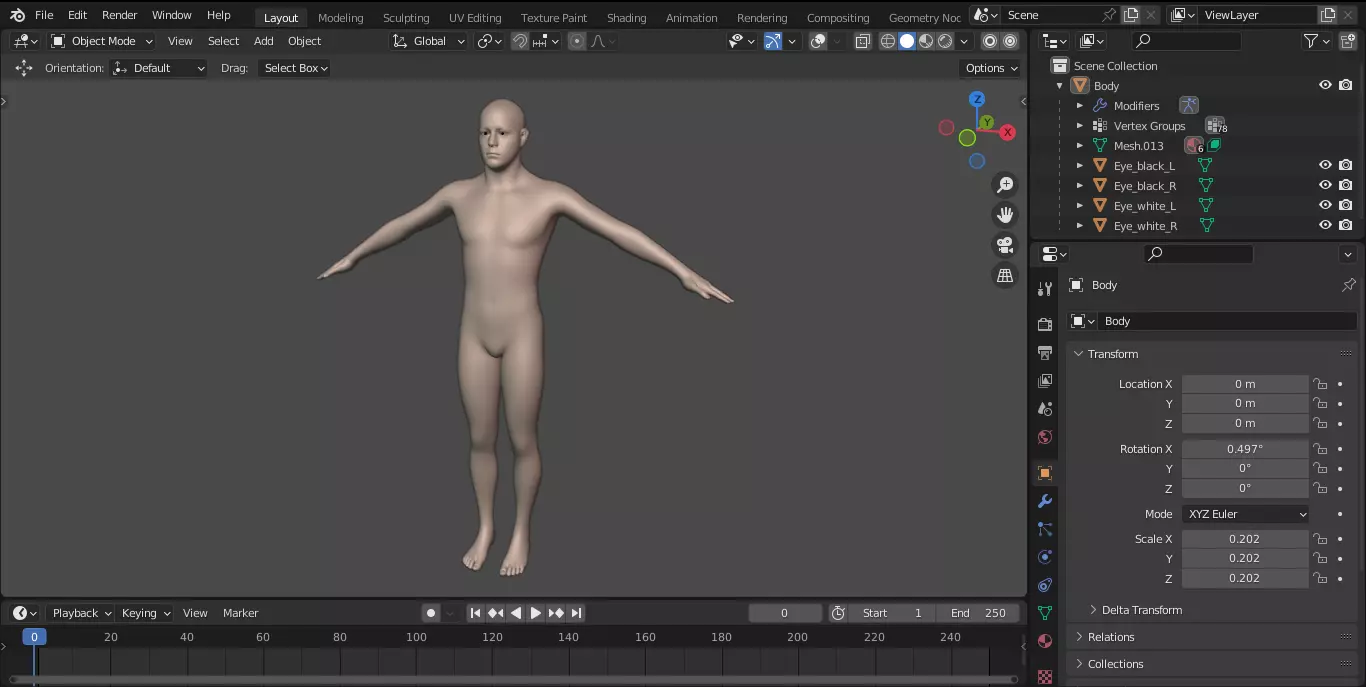Expand Mesh.013 in outliner
Image resolution: width=1366 pixels, height=687 pixels.
click(1080, 145)
